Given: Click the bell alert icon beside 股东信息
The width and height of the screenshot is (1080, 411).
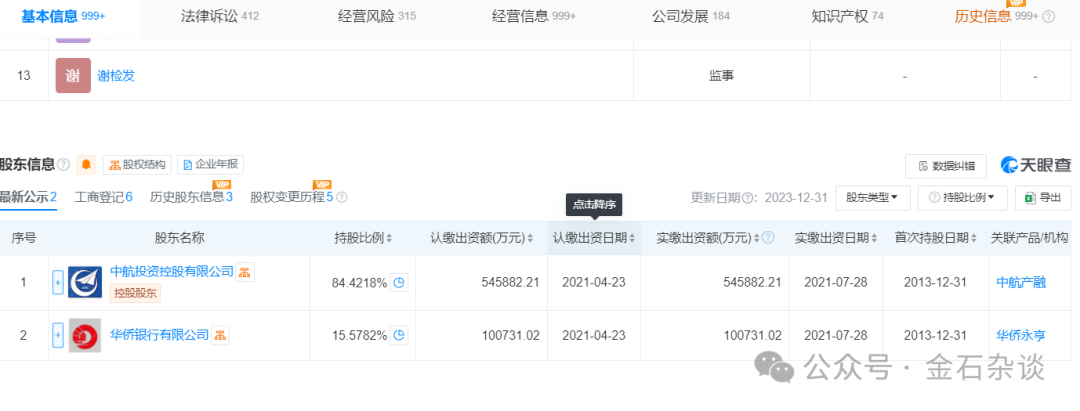Looking at the screenshot, I should pos(86,165).
